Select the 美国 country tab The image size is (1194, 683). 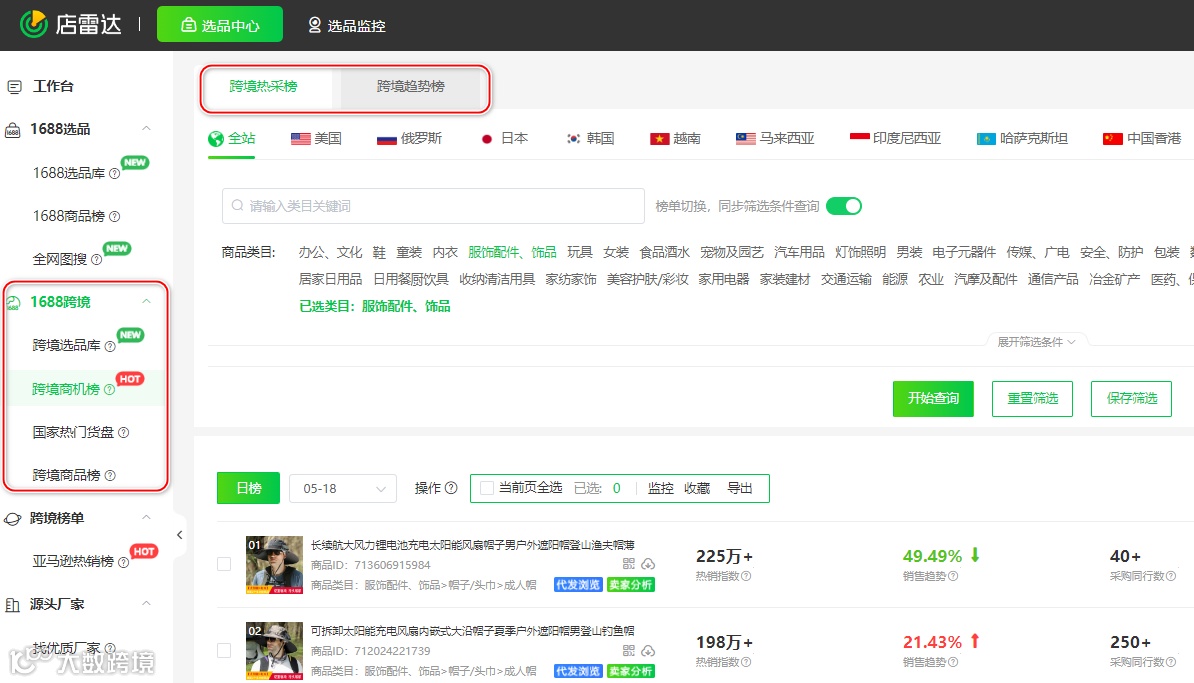click(316, 139)
